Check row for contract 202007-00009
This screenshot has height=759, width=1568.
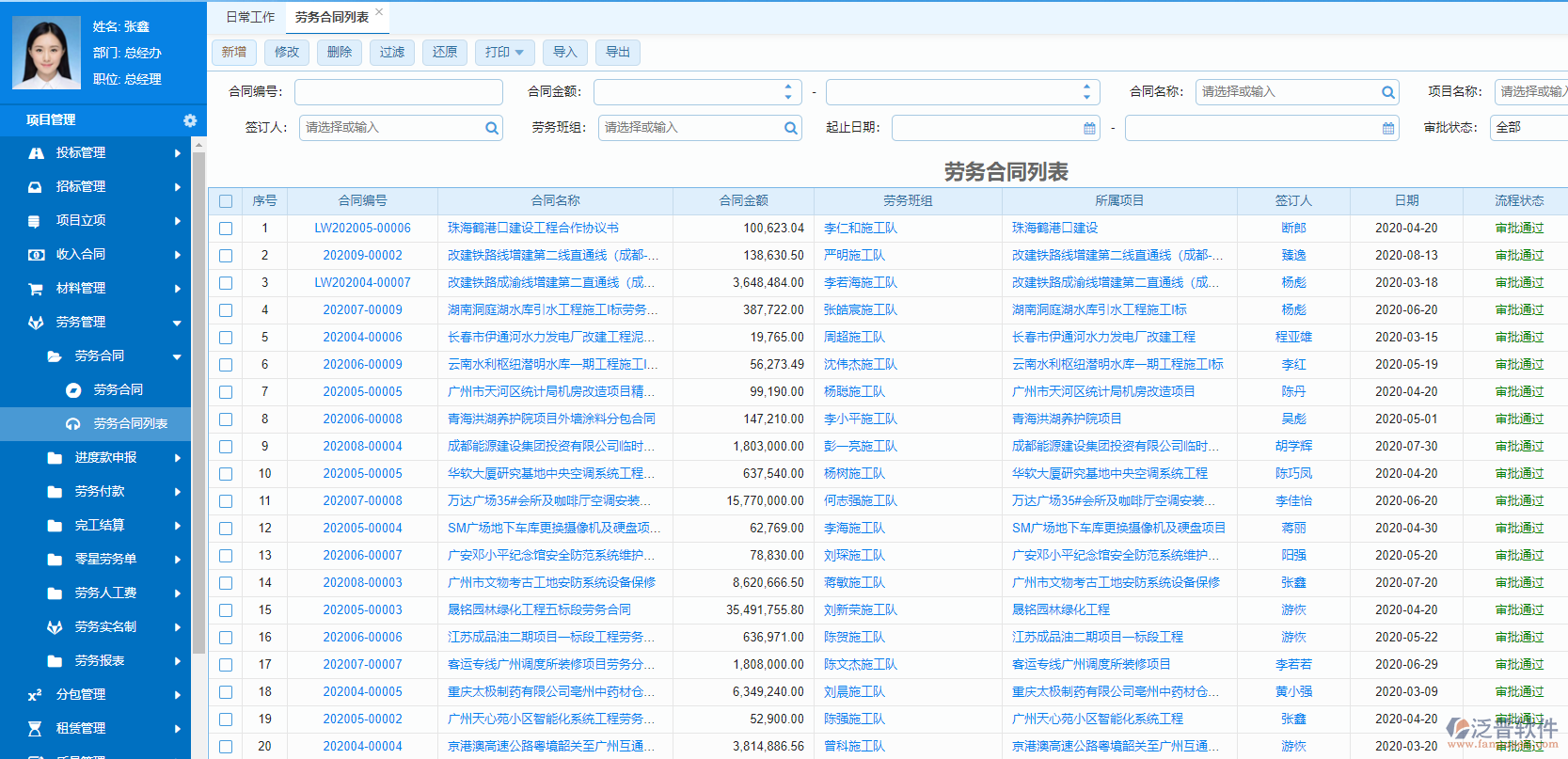point(226,310)
